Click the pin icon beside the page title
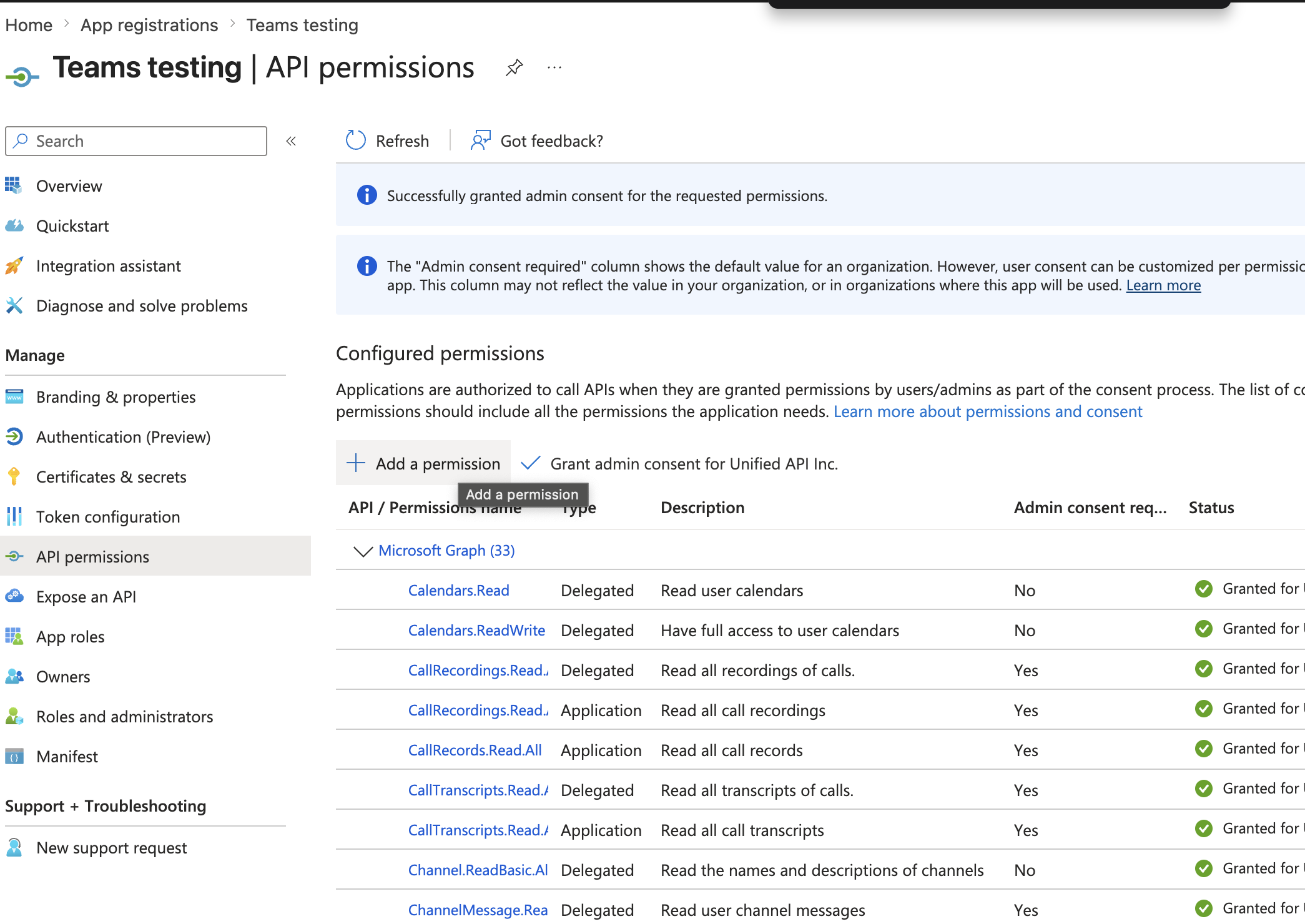 [514, 67]
